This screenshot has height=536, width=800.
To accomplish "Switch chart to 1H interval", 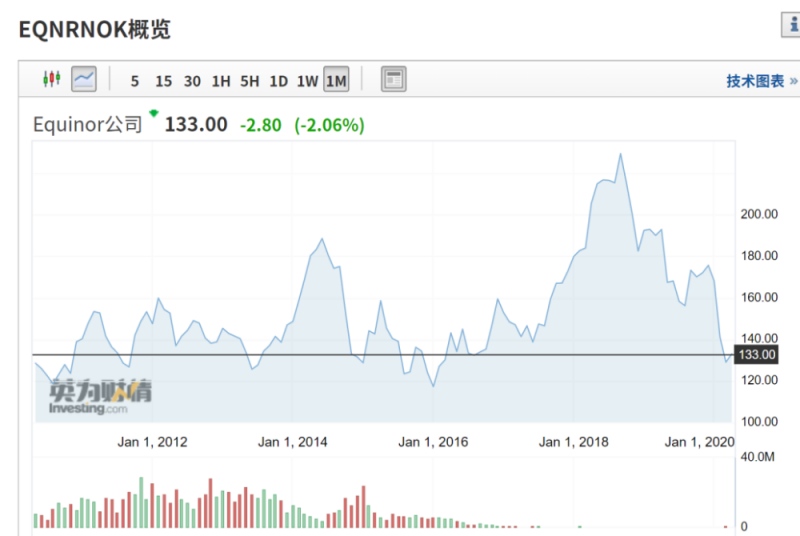I will point(221,81).
